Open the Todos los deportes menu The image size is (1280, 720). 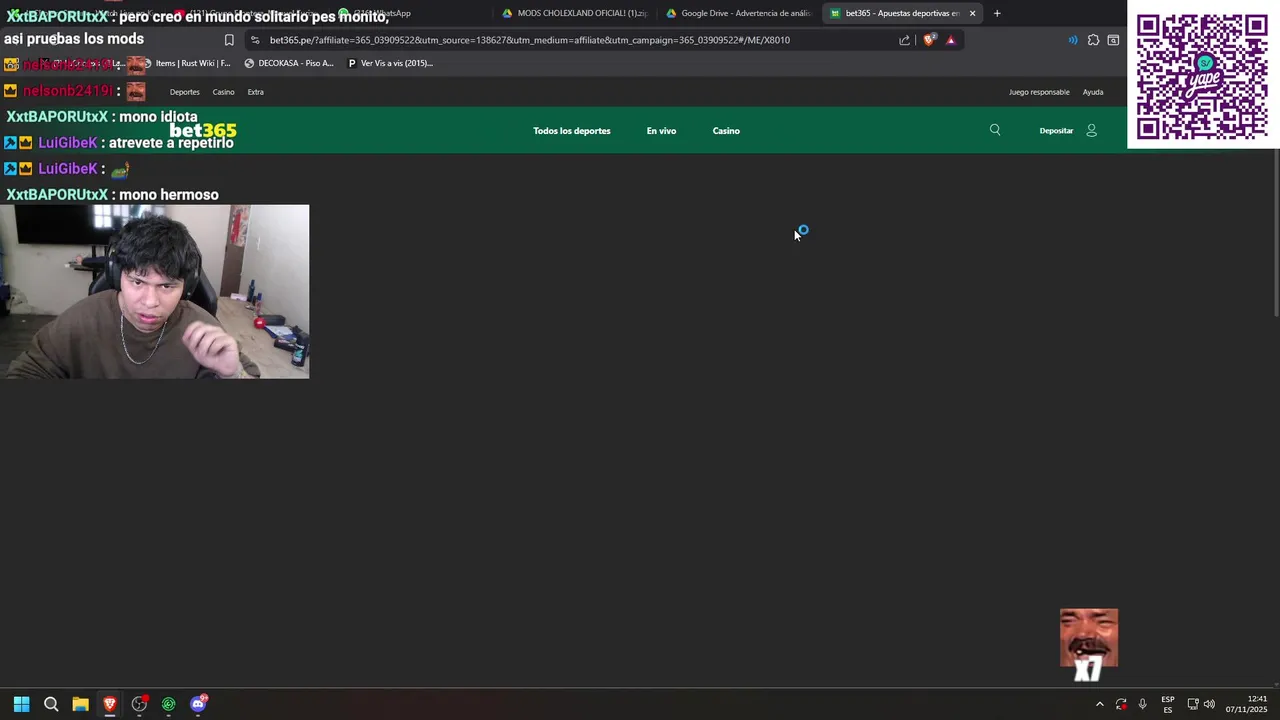[x=572, y=131]
